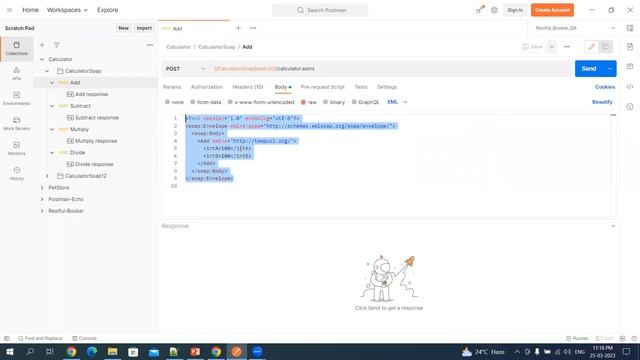The height and width of the screenshot is (360, 640).
Task: Create new collection with plus icon
Action: tap(42, 45)
